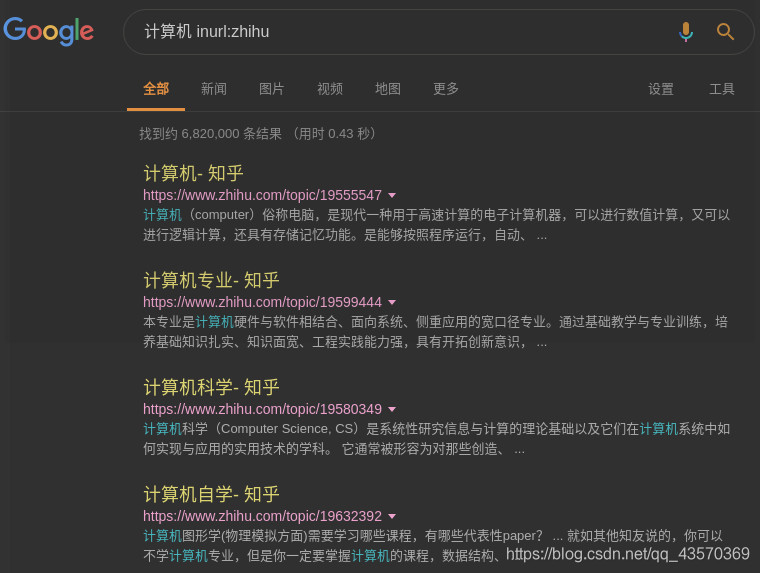The height and width of the screenshot is (573, 760).
Task: Expand dropdown arrow beside topic/19580349 URL
Action: tap(392, 410)
